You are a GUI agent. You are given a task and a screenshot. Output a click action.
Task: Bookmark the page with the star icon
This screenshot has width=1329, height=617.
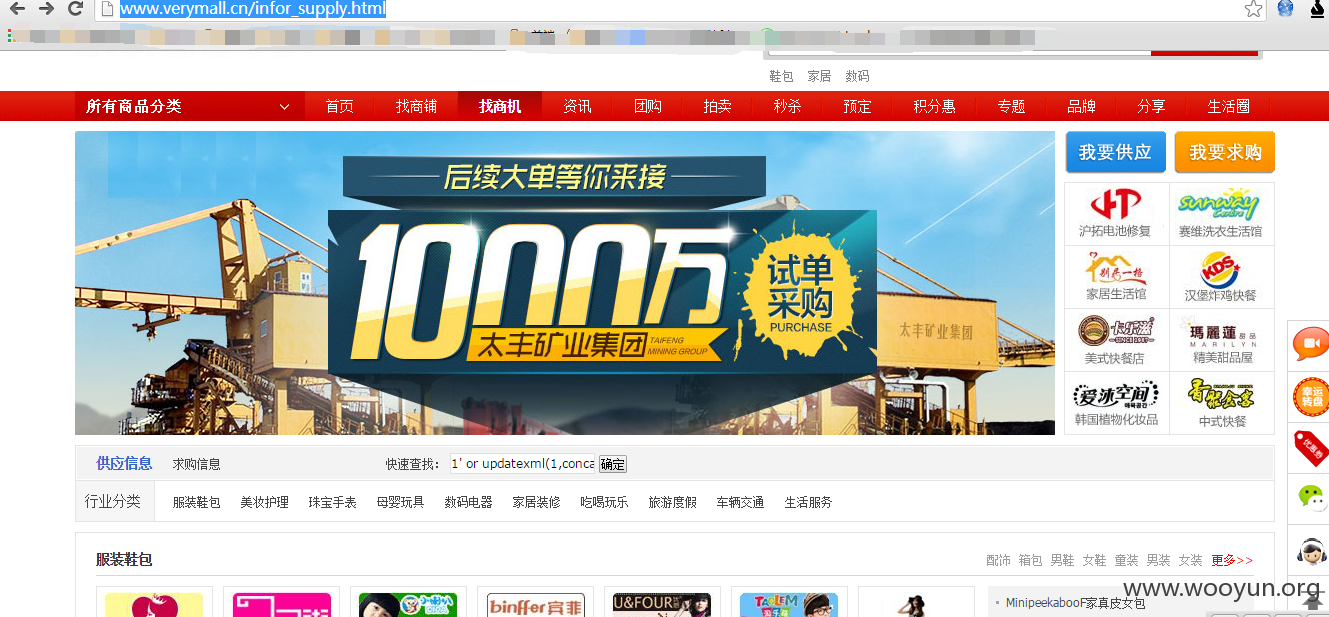pyautogui.click(x=1253, y=9)
